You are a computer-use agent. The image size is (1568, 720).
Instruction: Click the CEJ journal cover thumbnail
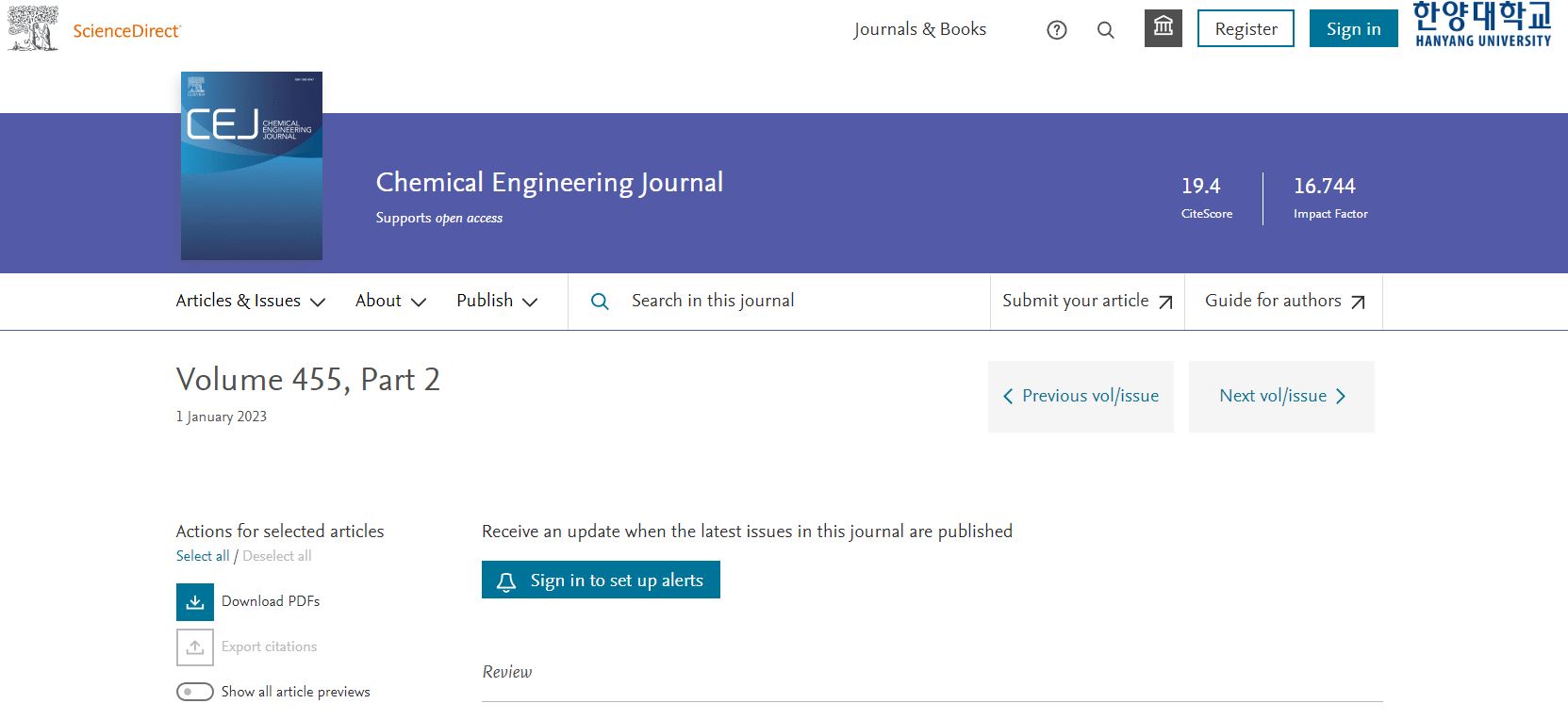[252, 166]
